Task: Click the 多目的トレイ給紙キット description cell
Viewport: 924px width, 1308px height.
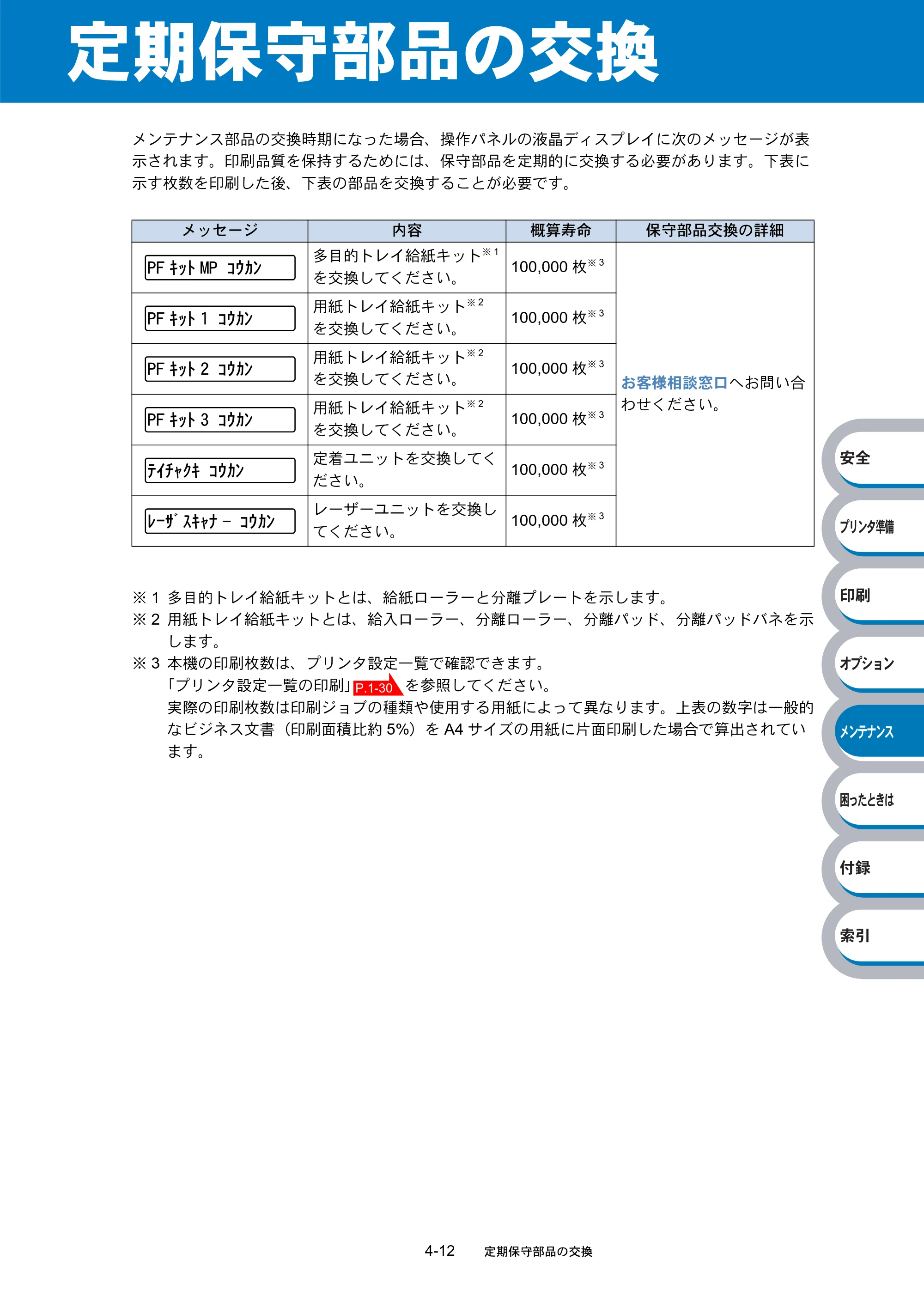Action: (x=407, y=267)
